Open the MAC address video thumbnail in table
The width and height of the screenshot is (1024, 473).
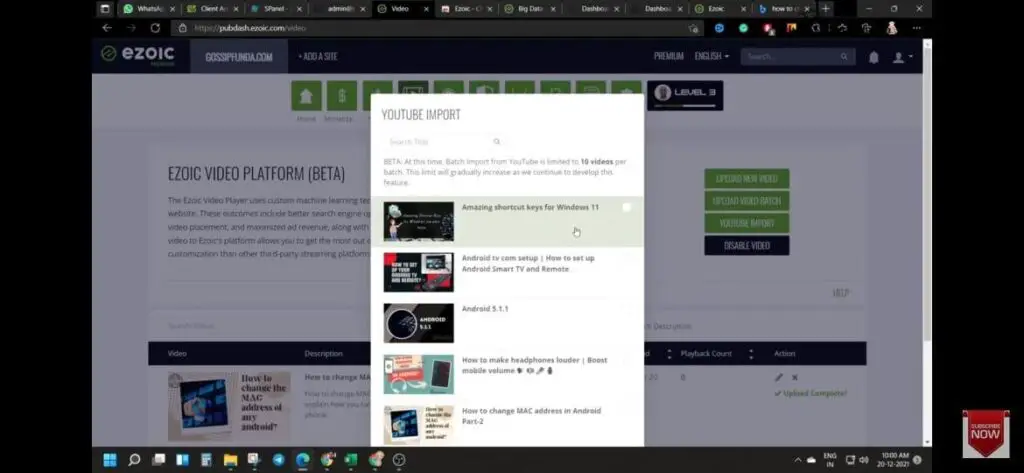pyautogui.click(x=229, y=406)
